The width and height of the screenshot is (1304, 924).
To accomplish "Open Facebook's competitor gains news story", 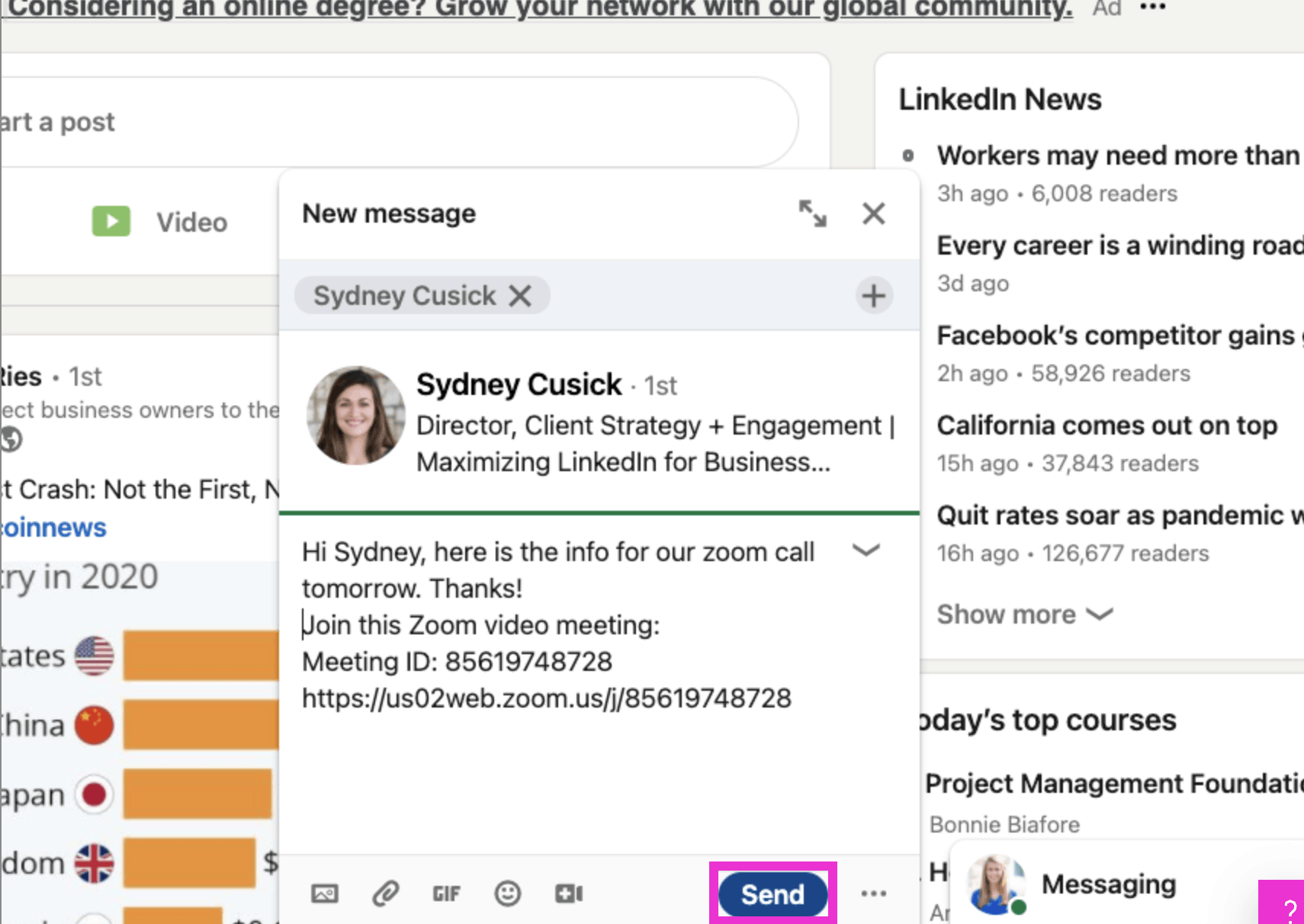I will (1119, 335).
